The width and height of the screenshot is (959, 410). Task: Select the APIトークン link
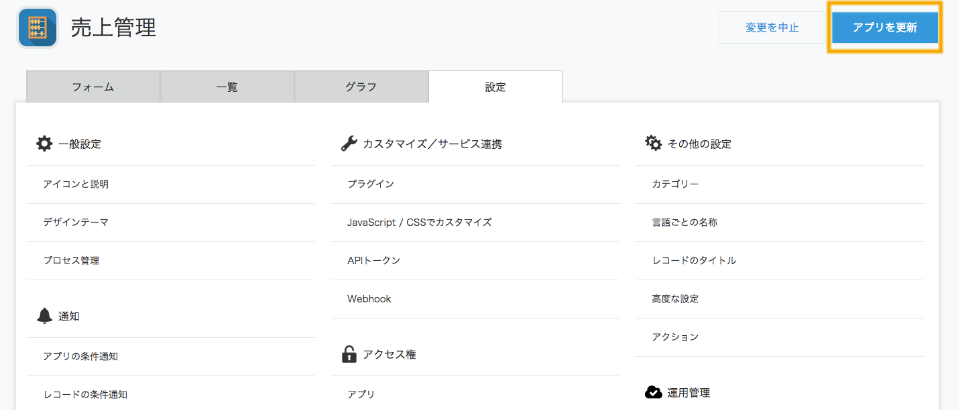tap(374, 260)
